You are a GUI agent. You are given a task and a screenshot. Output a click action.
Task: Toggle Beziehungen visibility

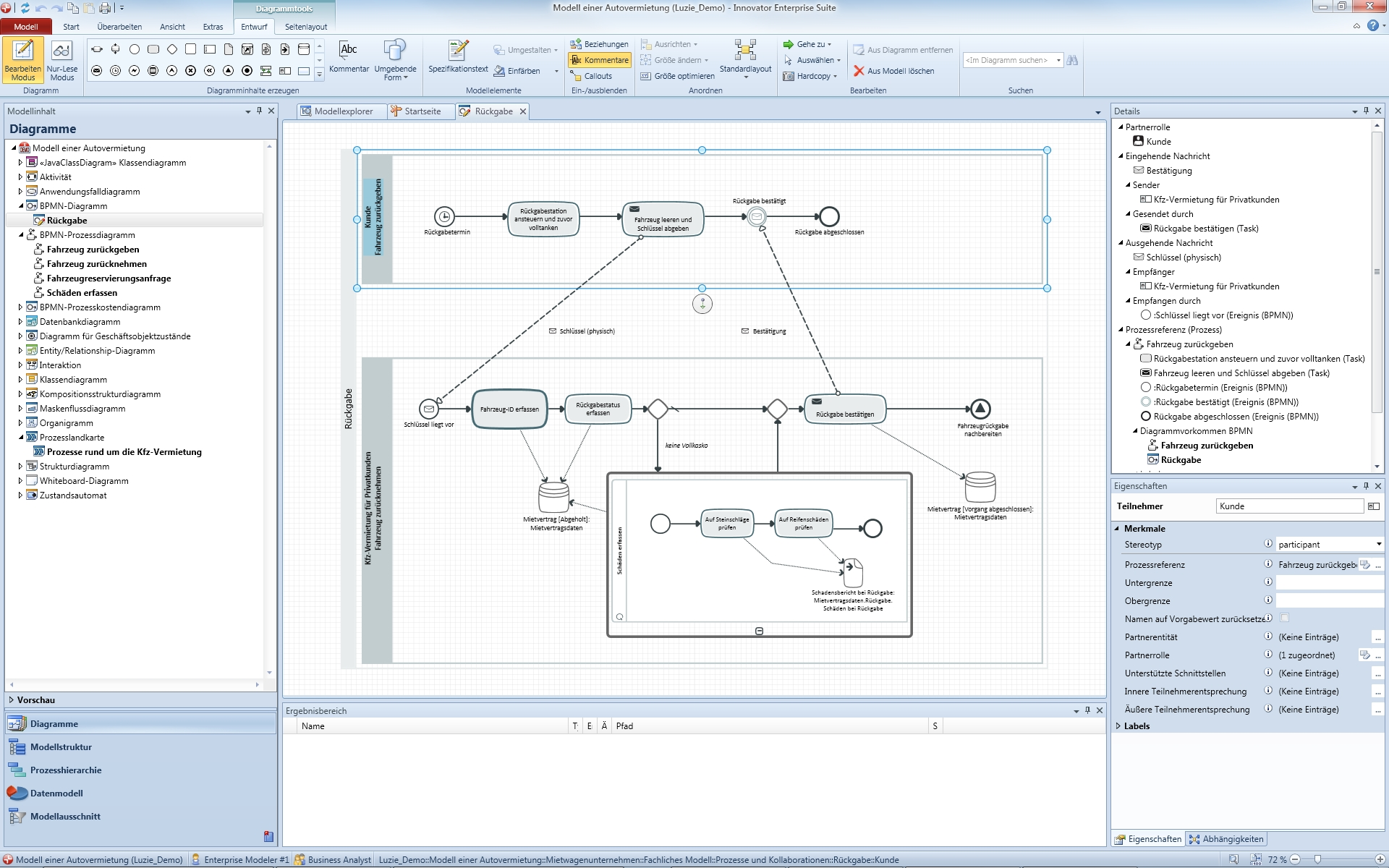pyautogui.click(x=600, y=44)
